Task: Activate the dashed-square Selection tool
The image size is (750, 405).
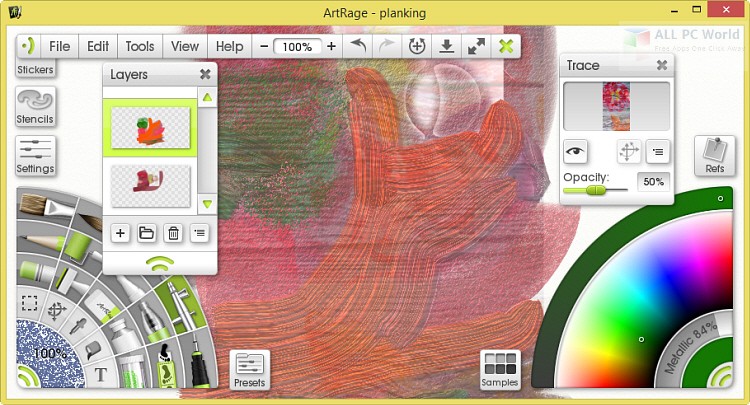Action: [x=29, y=303]
